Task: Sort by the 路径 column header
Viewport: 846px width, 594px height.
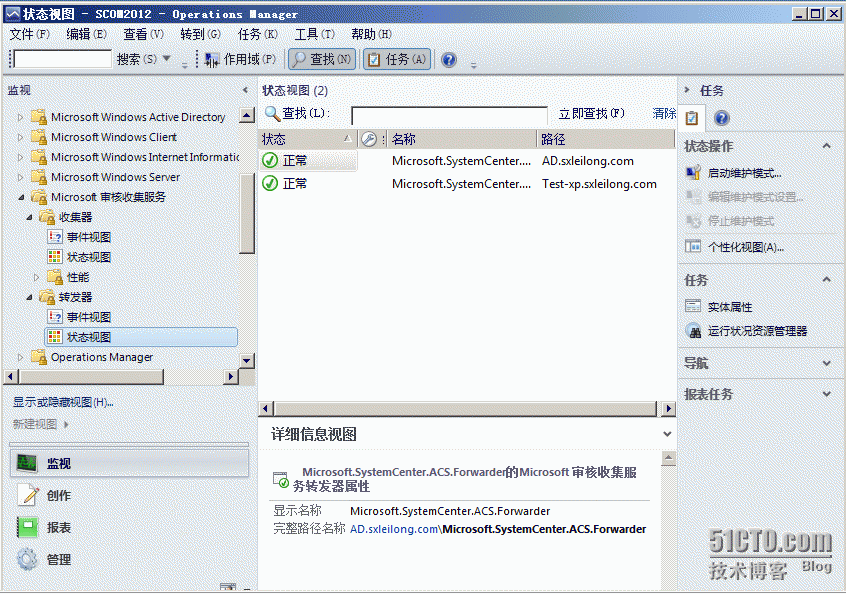Action: click(x=605, y=139)
